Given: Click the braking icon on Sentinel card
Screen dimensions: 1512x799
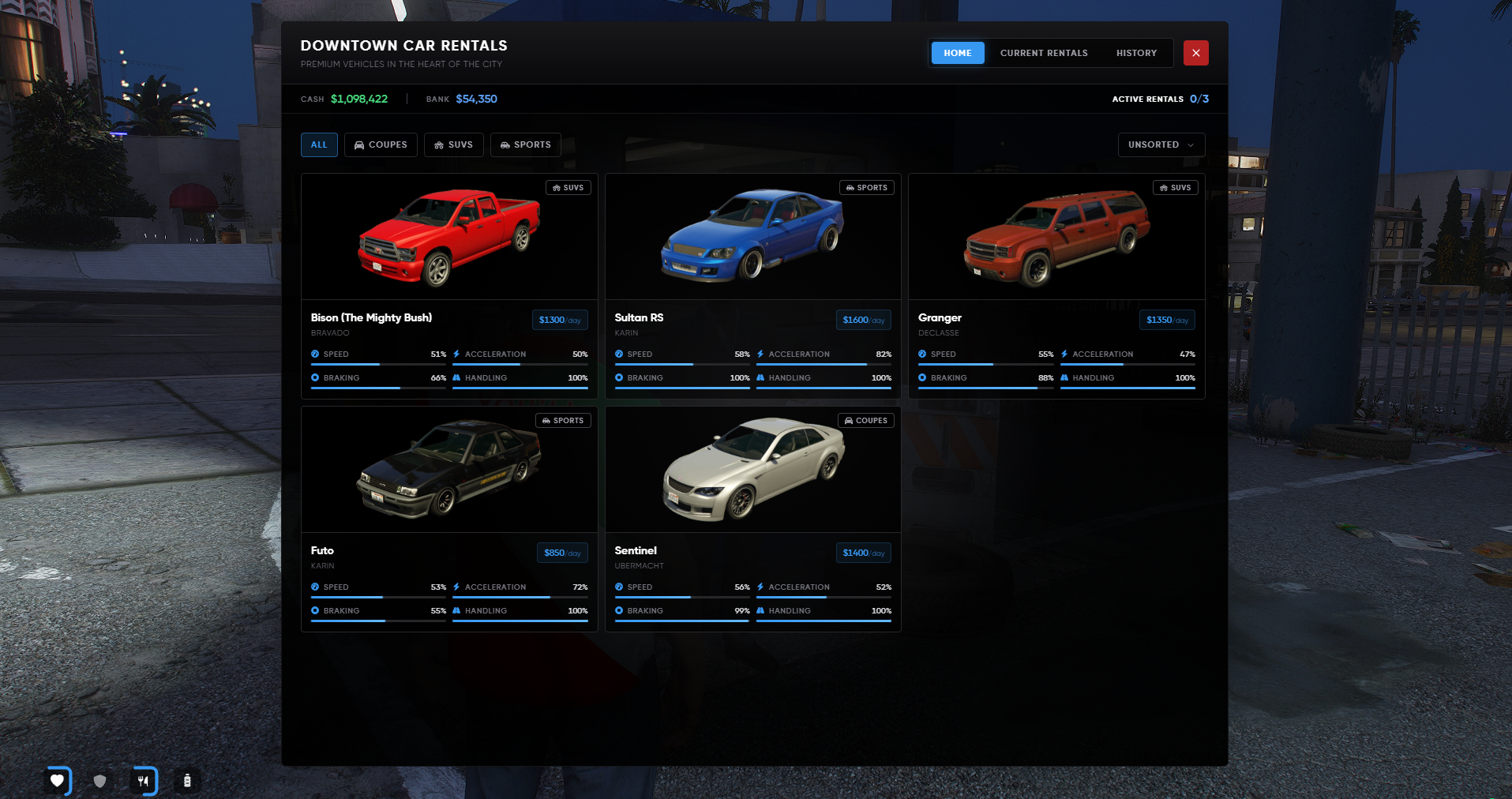Looking at the screenshot, I should pyautogui.click(x=619, y=610).
